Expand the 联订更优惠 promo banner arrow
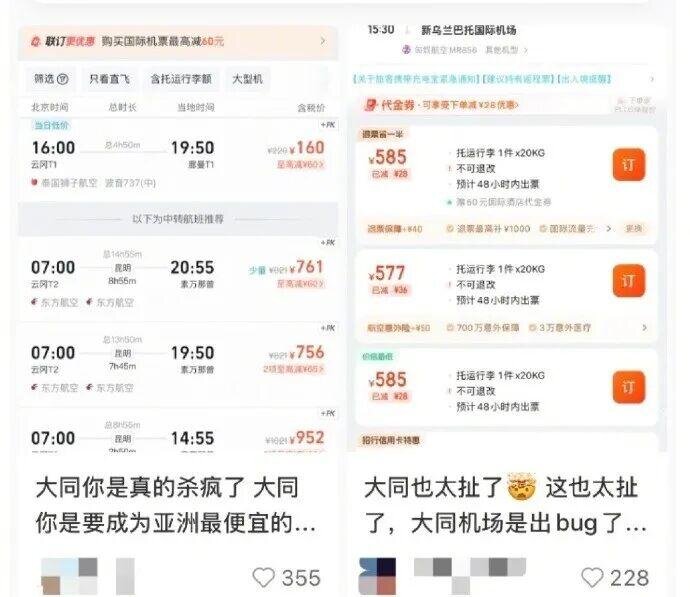 323,41
